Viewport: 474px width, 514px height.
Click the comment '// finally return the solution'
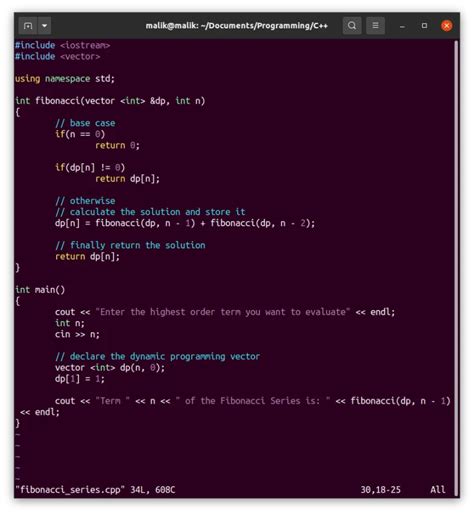click(x=130, y=245)
